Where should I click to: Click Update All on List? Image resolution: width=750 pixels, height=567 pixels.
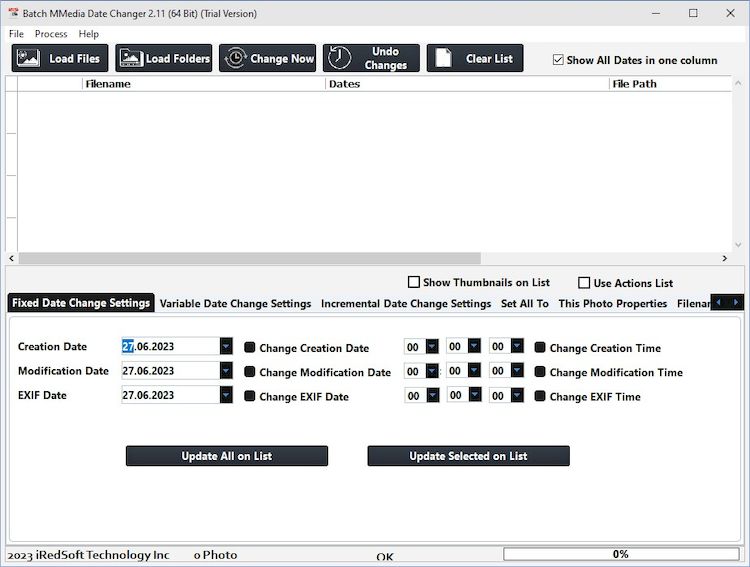[x=227, y=456]
